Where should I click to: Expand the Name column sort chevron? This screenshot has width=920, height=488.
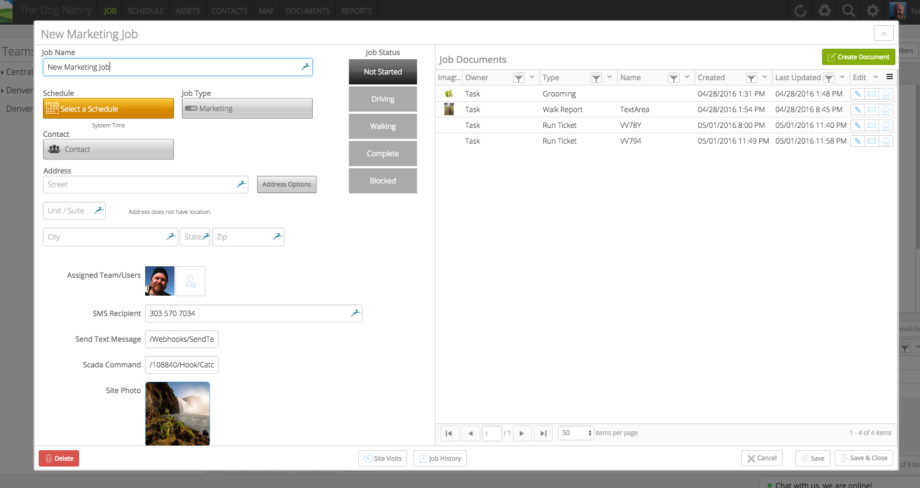click(x=687, y=77)
